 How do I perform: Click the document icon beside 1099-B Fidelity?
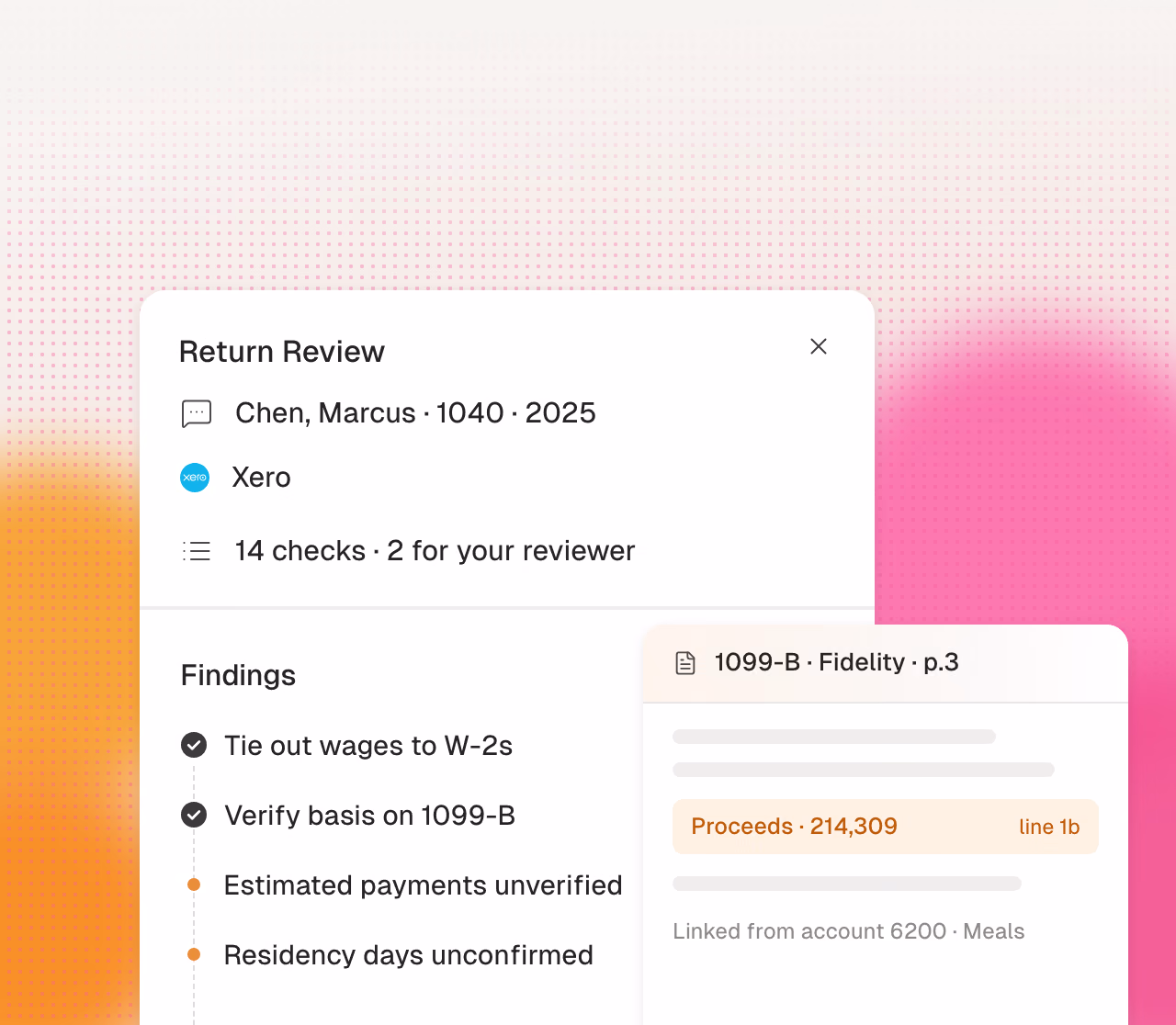(685, 663)
